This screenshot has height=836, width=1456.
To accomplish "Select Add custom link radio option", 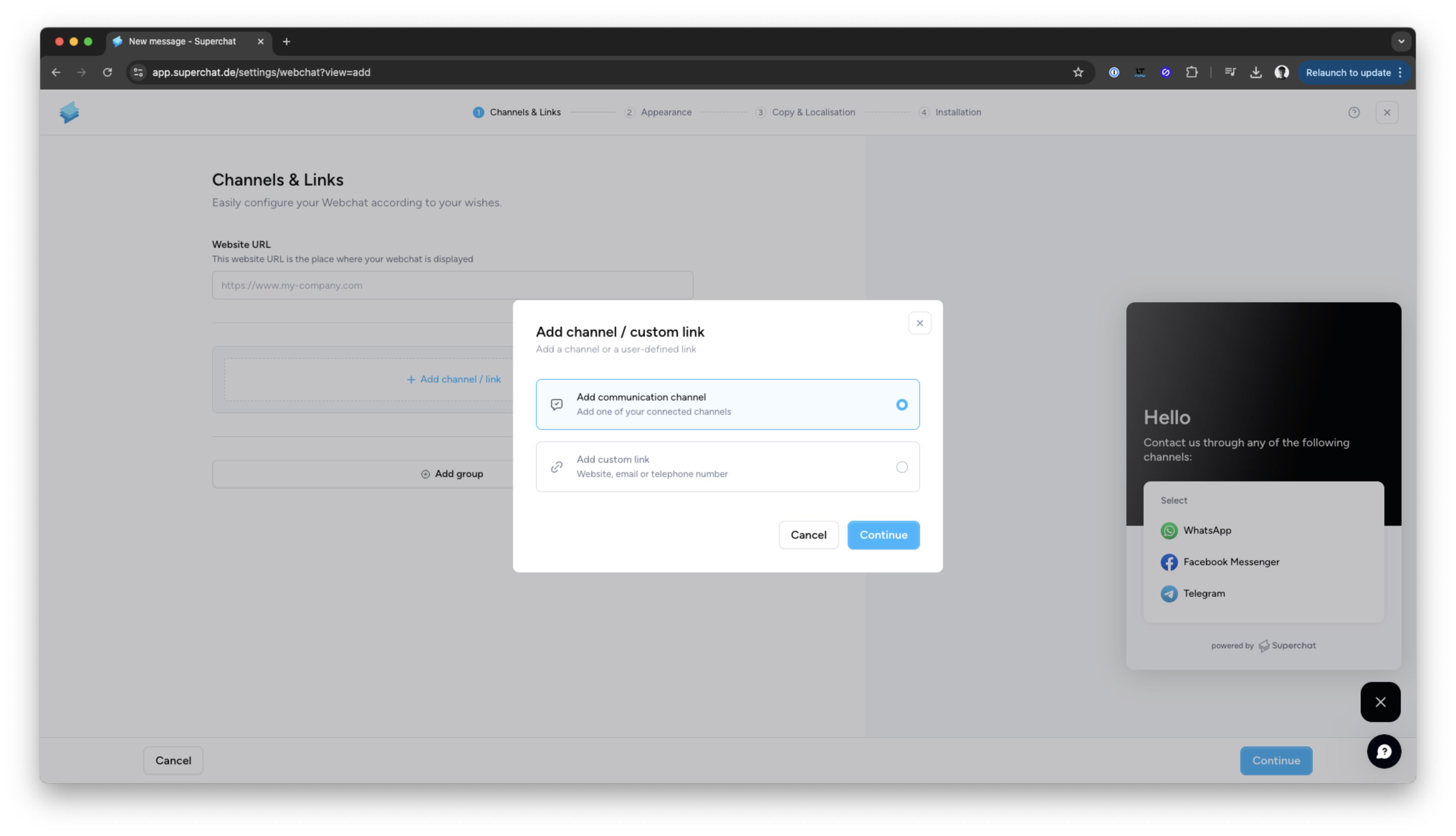I will [x=901, y=467].
